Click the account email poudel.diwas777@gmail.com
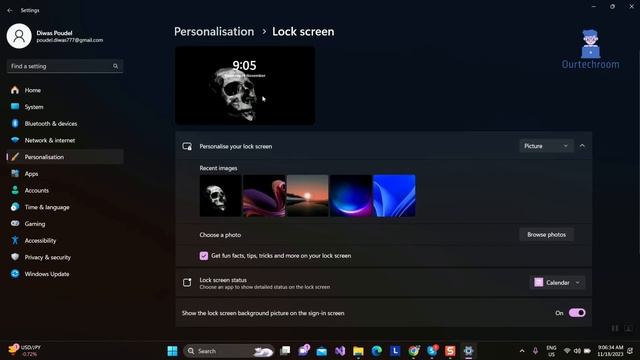This screenshot has height=360, width=640. point(69,40)
